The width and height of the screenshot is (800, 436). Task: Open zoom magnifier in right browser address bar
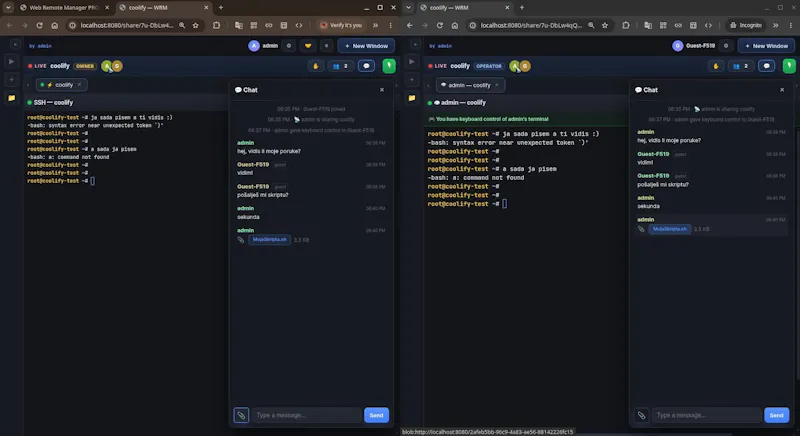[x=591, y=25]
